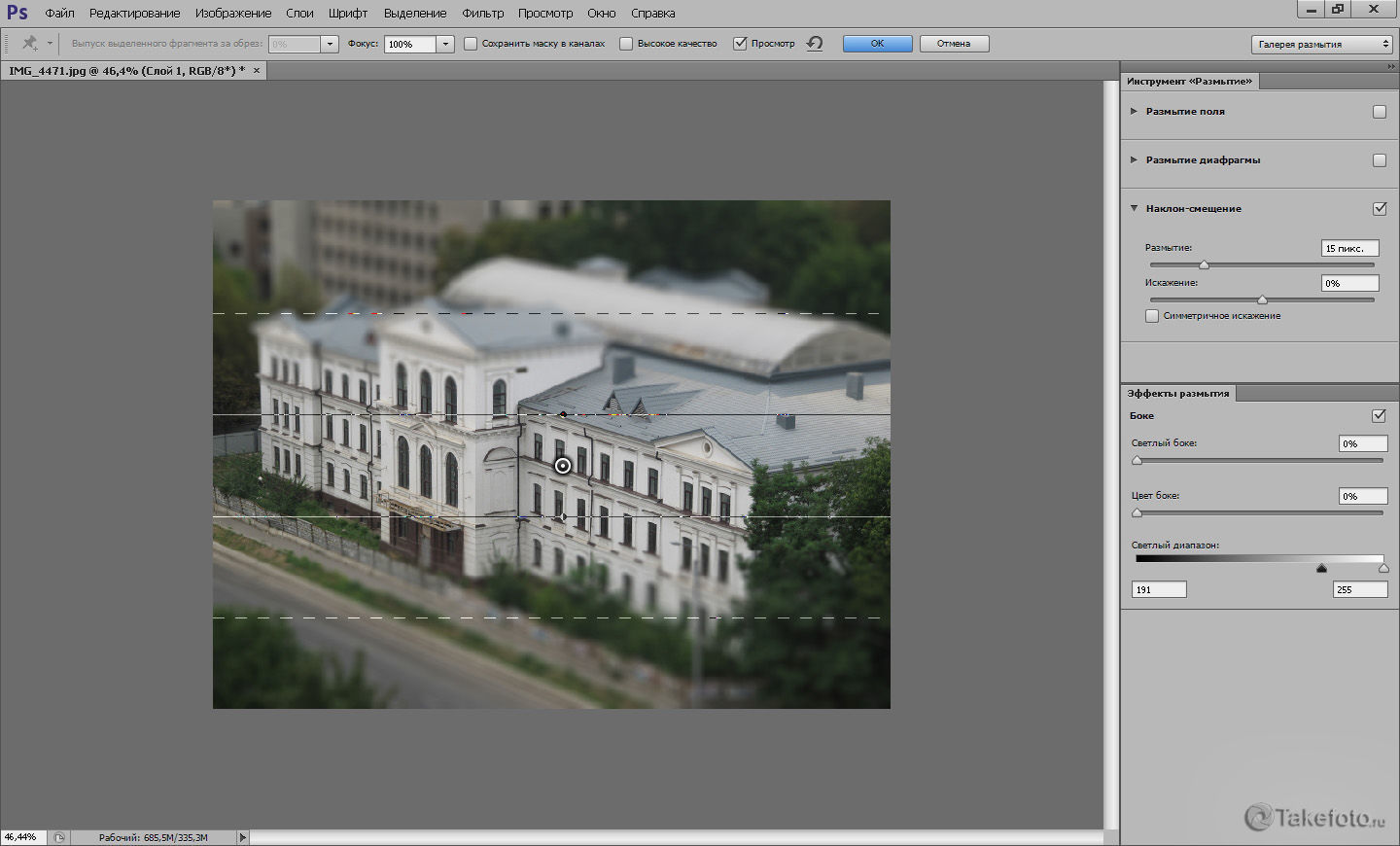Click the reset arrow next to Просмотр
Viewport: 1400px width, 846px height.
815,44
